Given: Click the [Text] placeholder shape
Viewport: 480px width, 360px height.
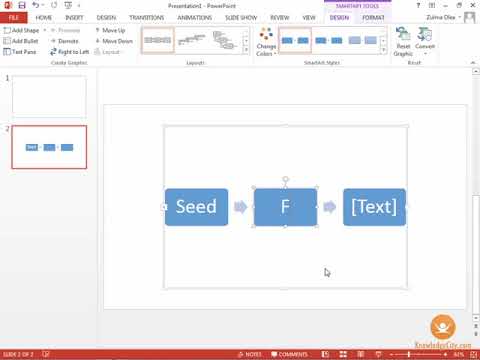Looking at the screenshot, I should tap(374, 207).
